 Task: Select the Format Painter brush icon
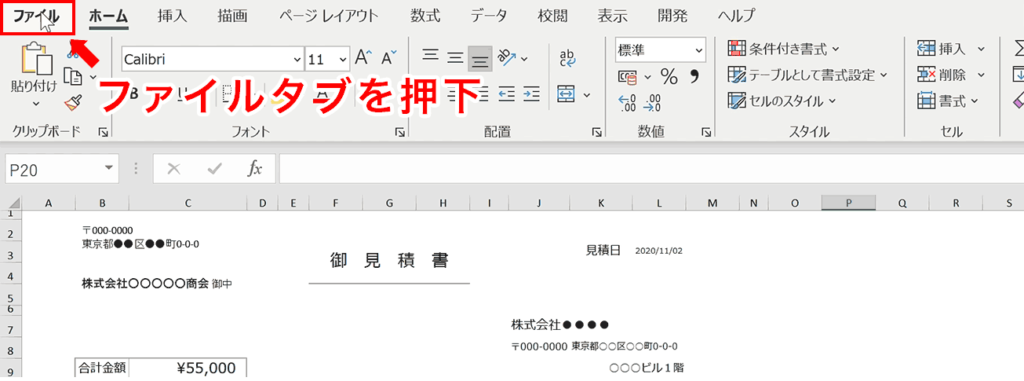click(73, 103)
